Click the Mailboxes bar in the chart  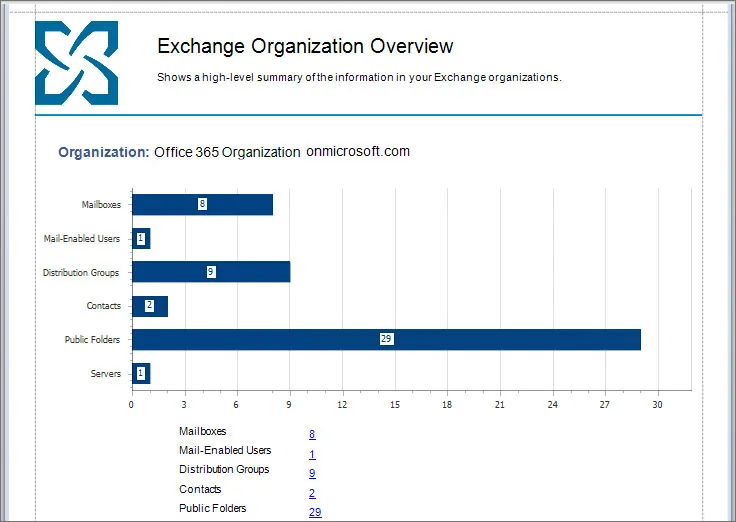(202, 205)
